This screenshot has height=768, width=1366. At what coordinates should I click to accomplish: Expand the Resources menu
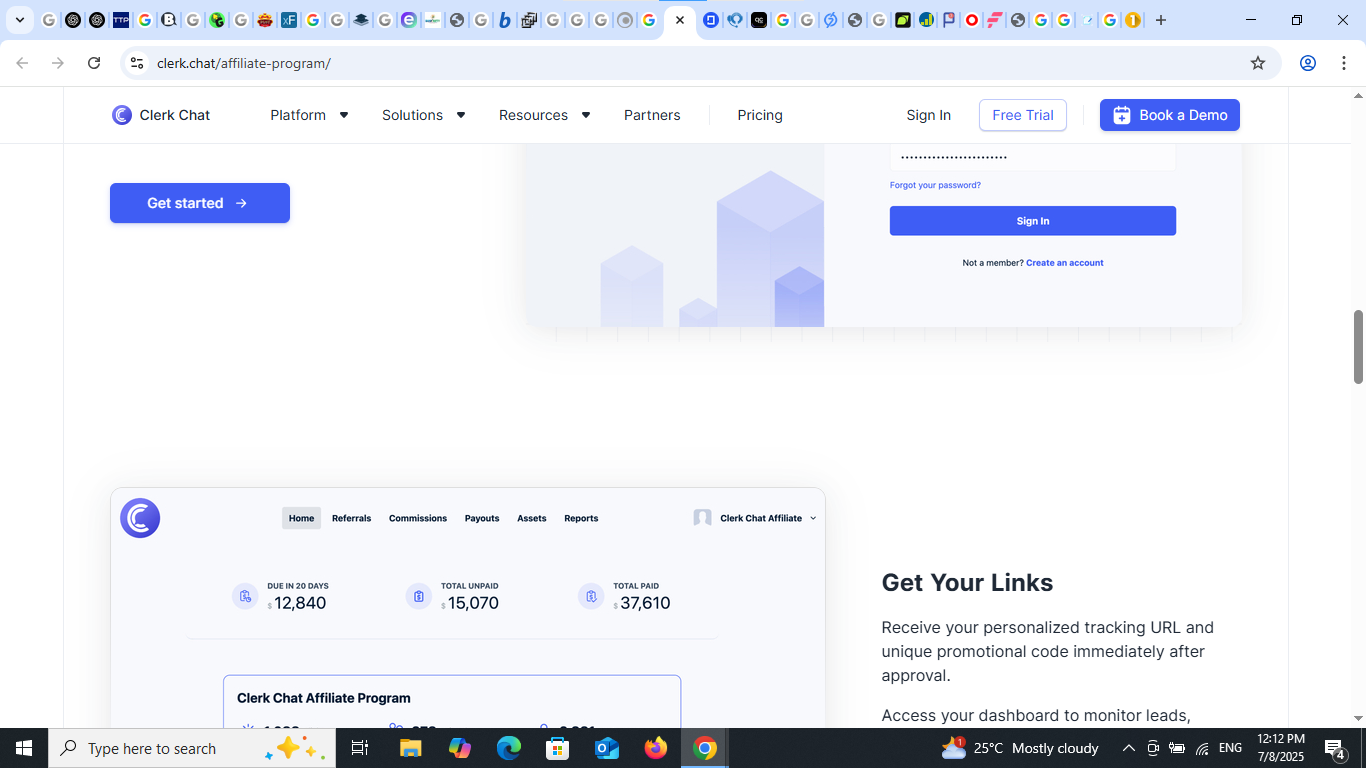(x=545, y=115)
